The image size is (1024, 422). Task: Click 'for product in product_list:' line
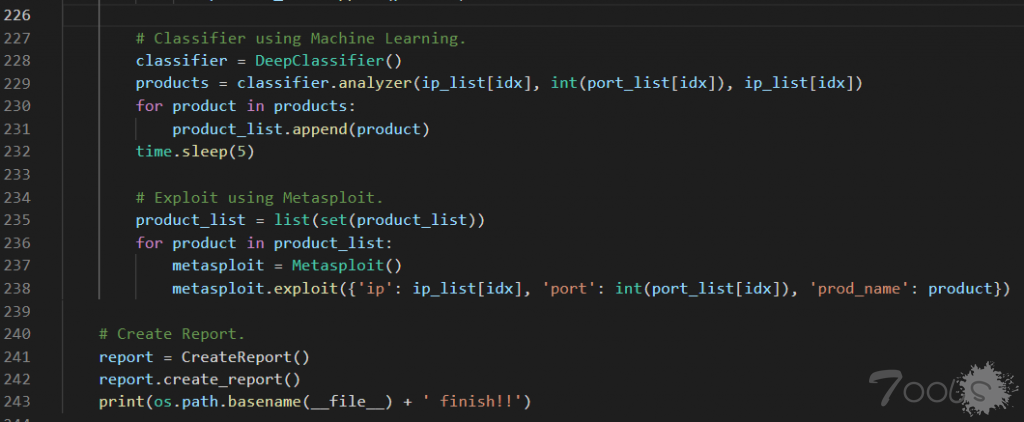[x=264, y=242]
